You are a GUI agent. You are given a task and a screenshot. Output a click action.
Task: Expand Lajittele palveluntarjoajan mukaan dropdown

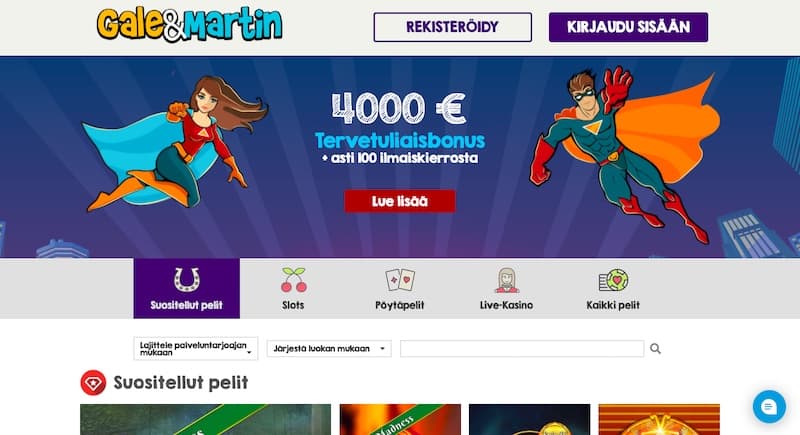tap(196, 349)
